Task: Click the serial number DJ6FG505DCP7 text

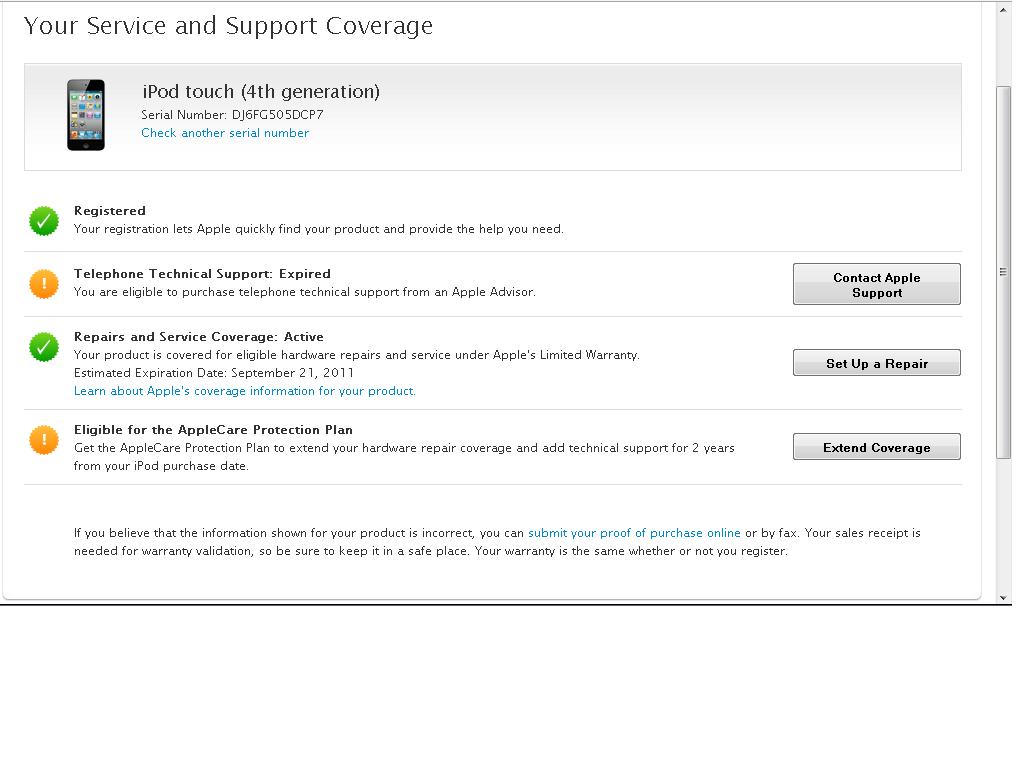Action: (278, 115)
